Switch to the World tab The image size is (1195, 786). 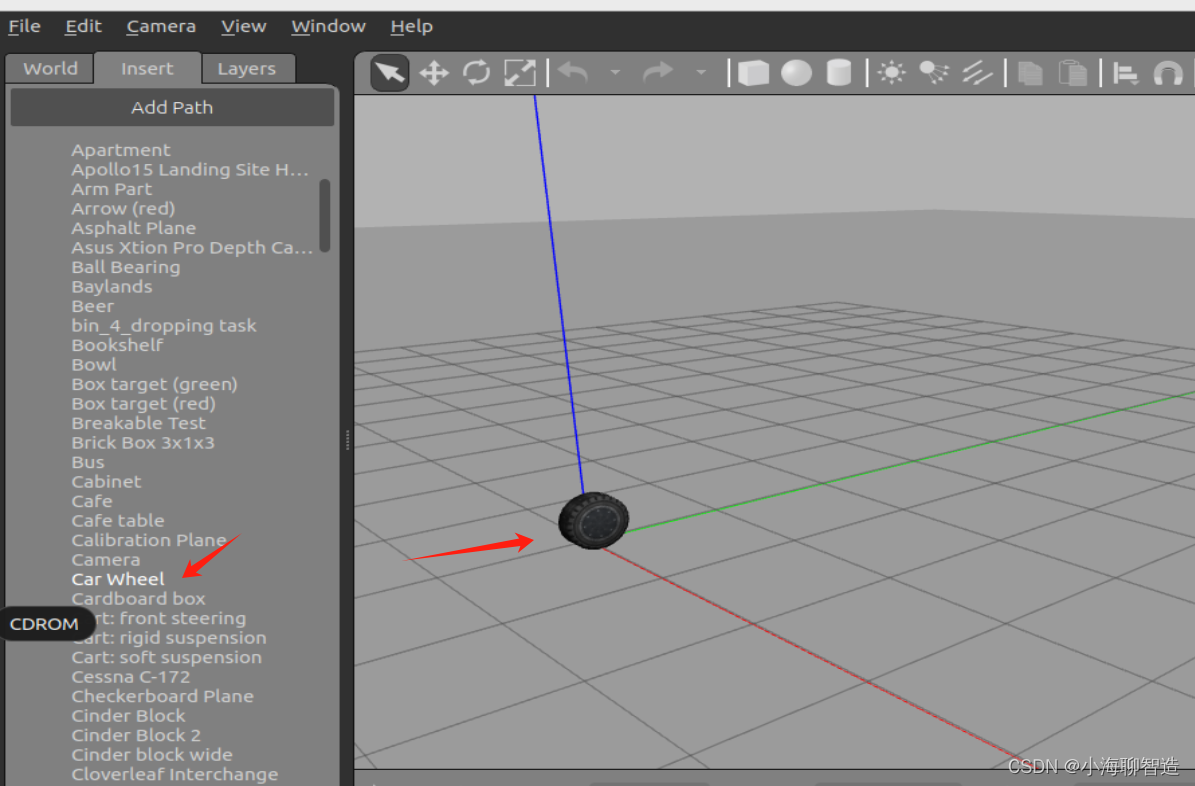click(50, 69)
